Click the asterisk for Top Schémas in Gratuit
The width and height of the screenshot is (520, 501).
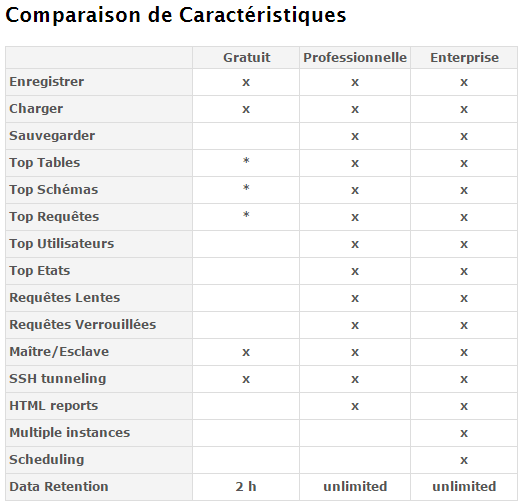click(246, 188)
